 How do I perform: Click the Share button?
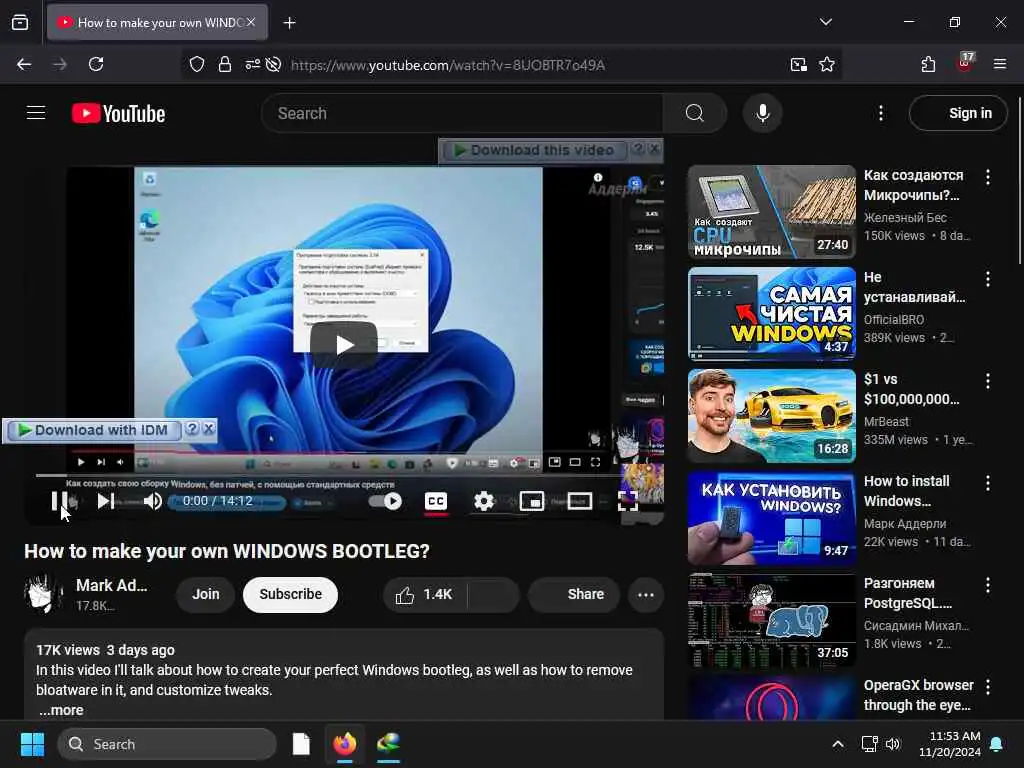tap(574, 594)
